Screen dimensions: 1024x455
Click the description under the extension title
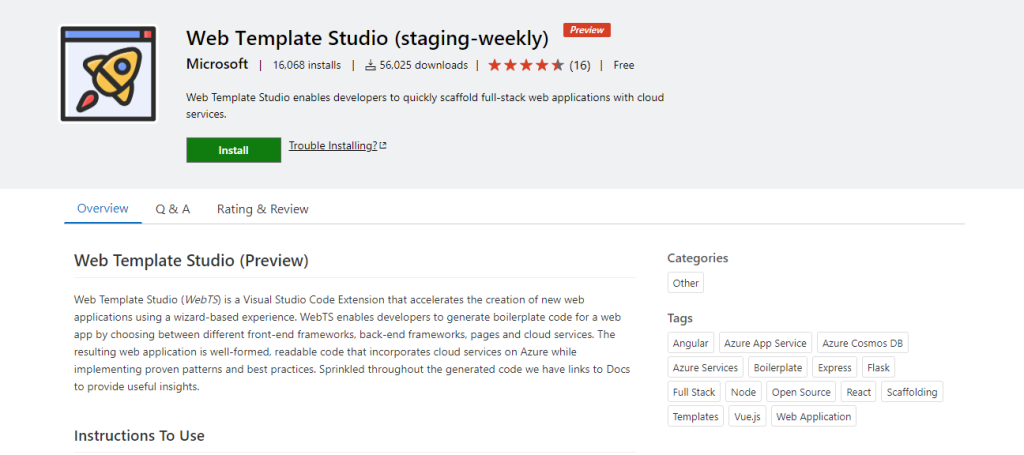[425, 106]
